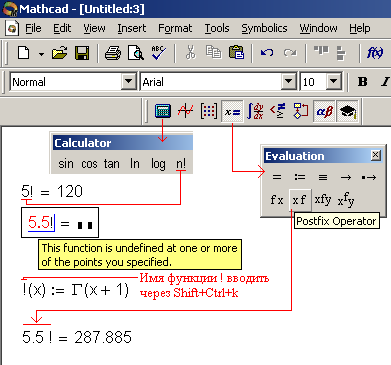Open the Calculator toolbar icon

[163, 111]
